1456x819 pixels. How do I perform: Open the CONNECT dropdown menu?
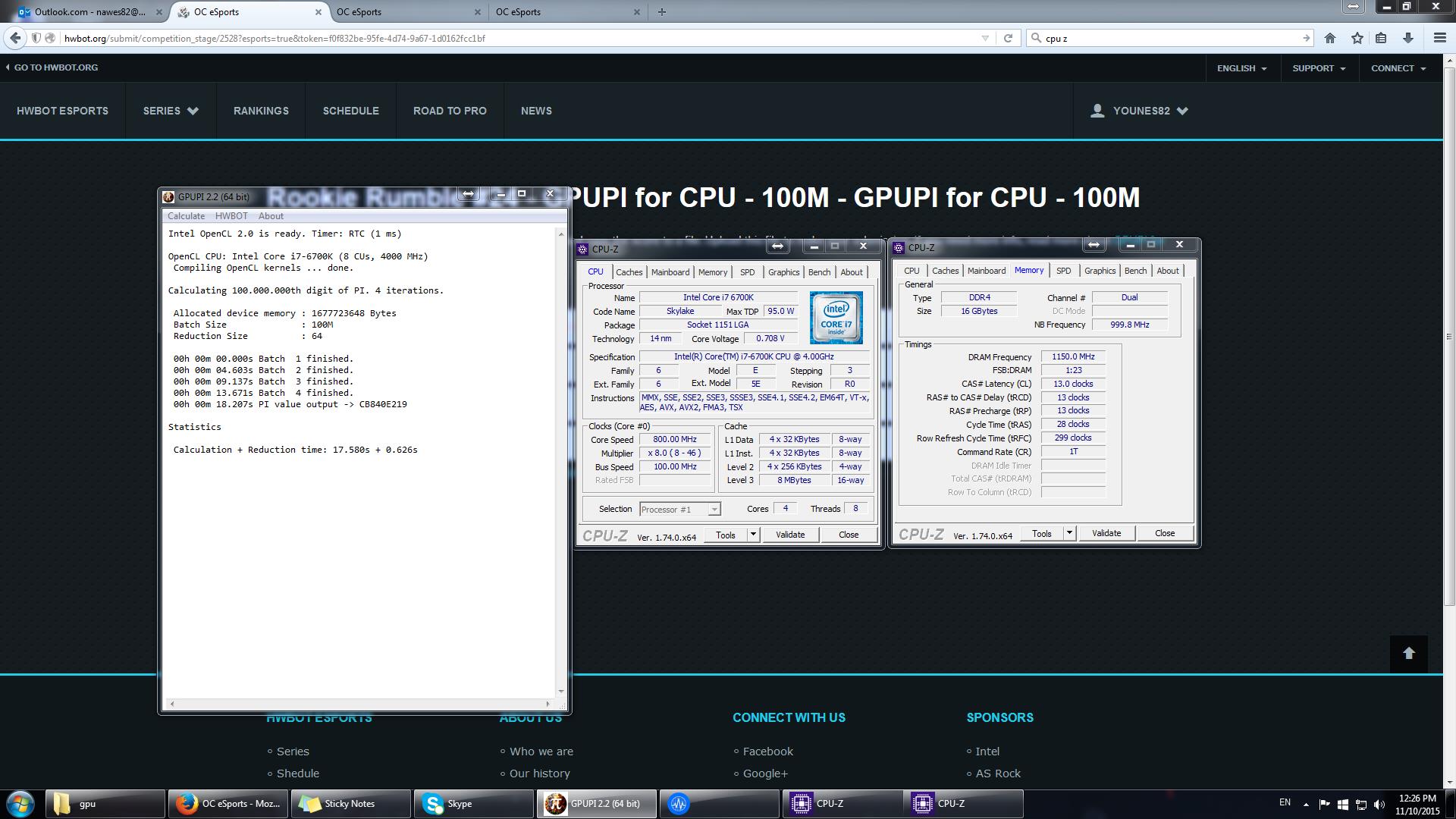coord(1398,68)
